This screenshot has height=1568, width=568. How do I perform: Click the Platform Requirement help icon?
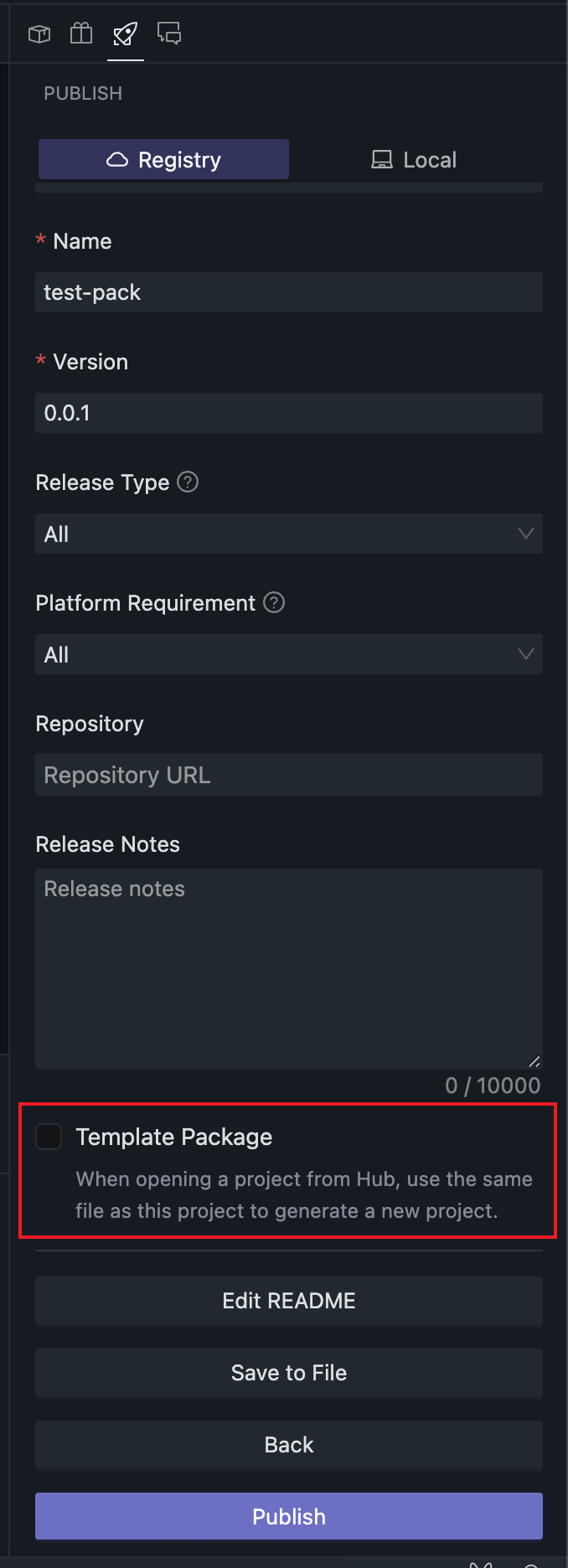274,603
